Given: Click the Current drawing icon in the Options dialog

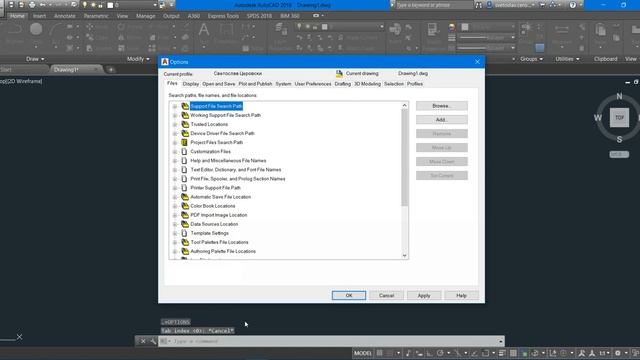Looking at the screenshot, I should 339,73.
